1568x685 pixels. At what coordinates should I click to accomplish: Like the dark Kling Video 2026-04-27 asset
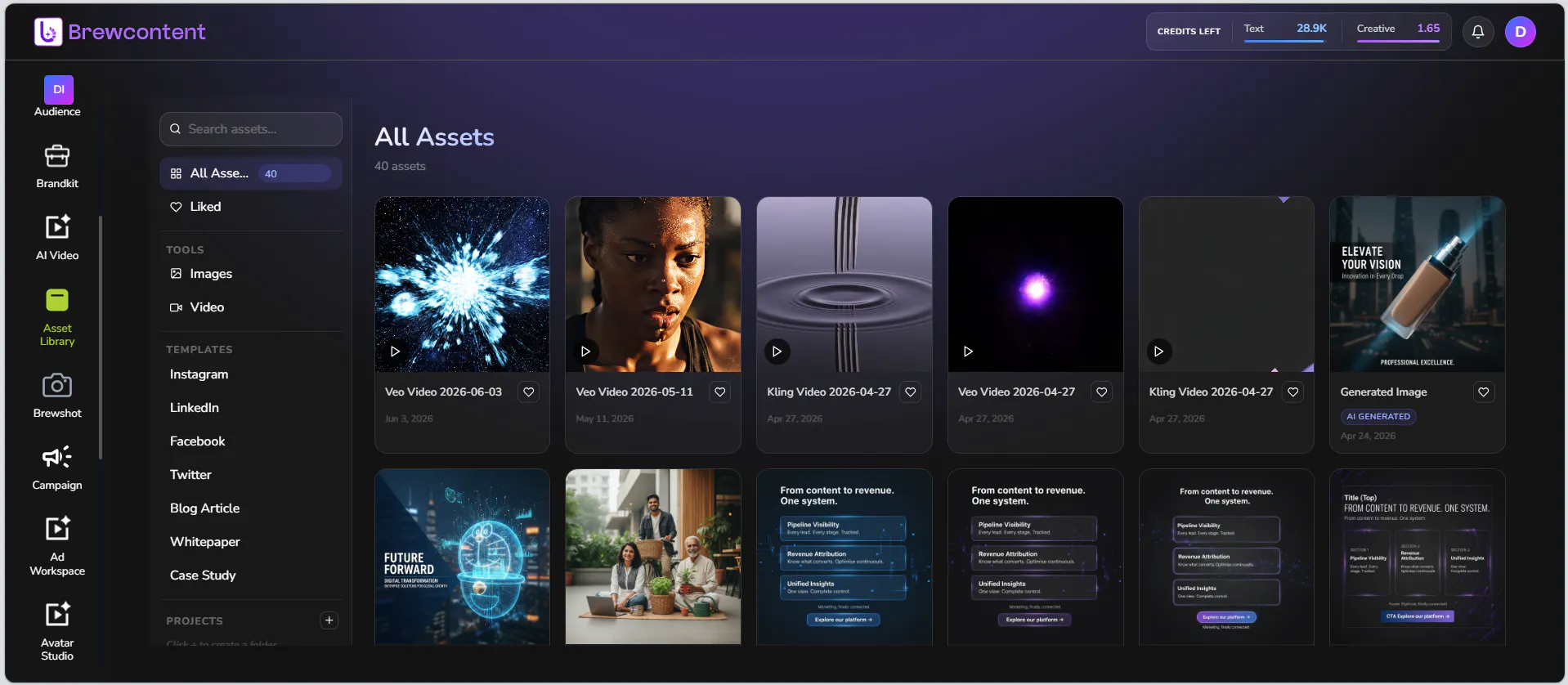pyautogui.click(x=1293, y=392)
